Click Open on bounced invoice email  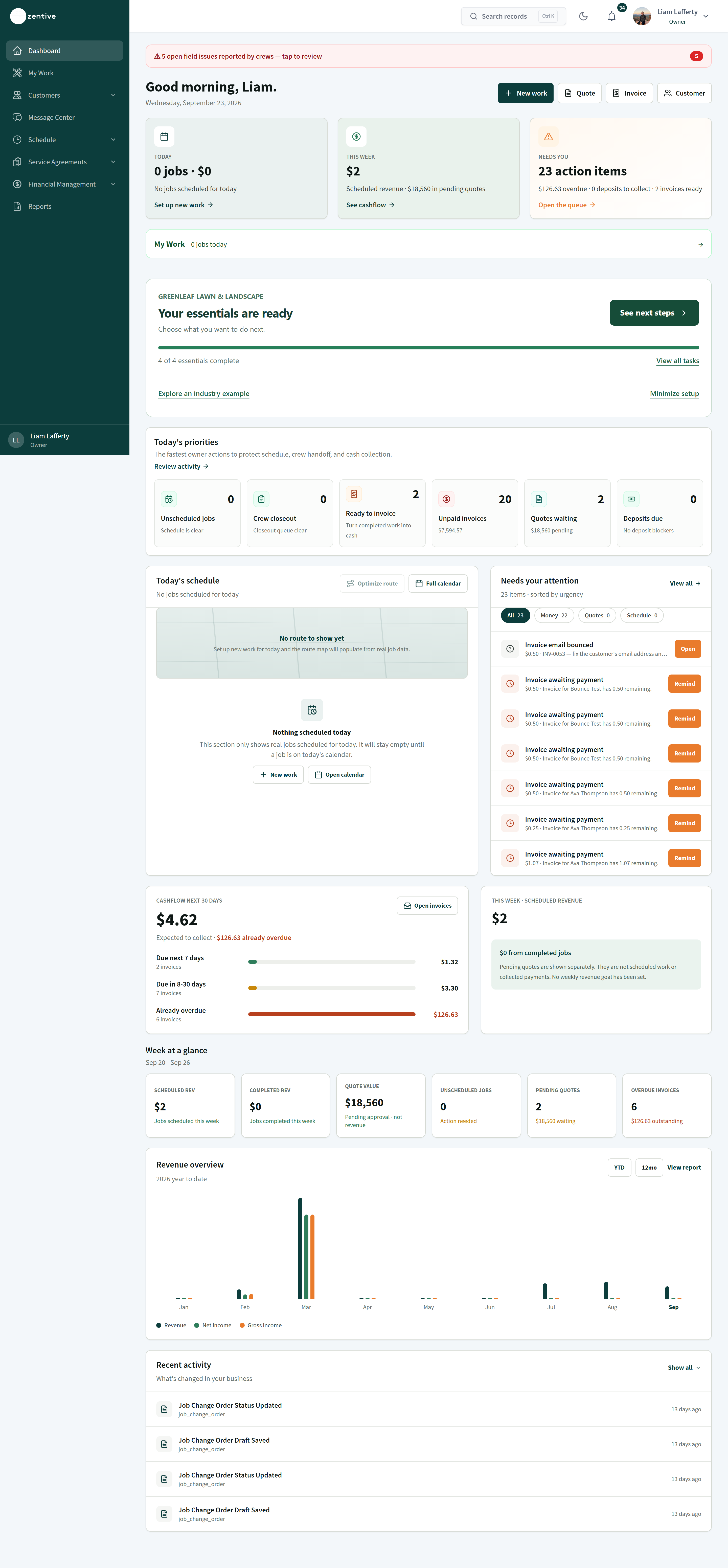coord(688,649)
